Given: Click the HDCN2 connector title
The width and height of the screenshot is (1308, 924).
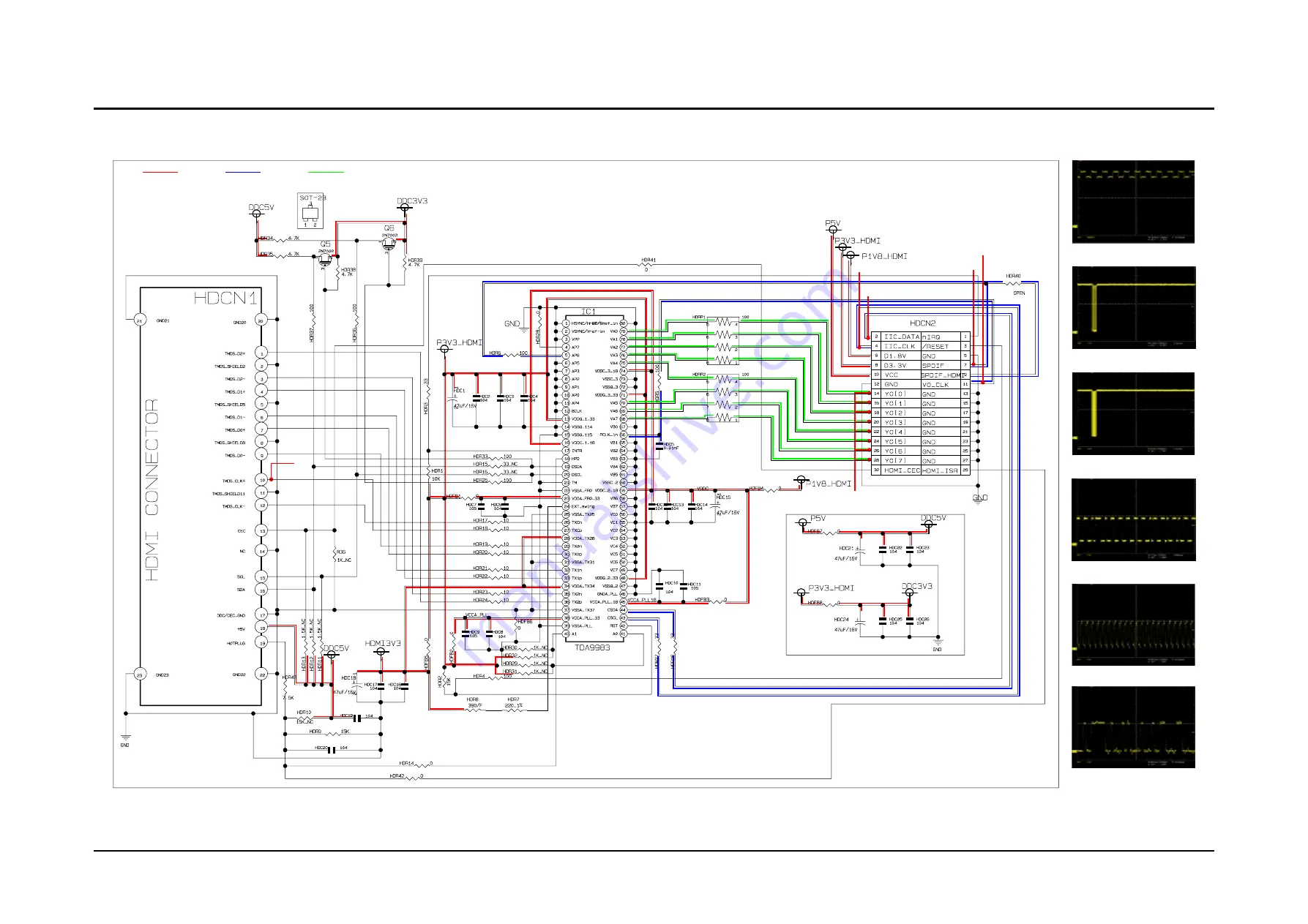Looking at the screenshot, I should coord(922,323).
